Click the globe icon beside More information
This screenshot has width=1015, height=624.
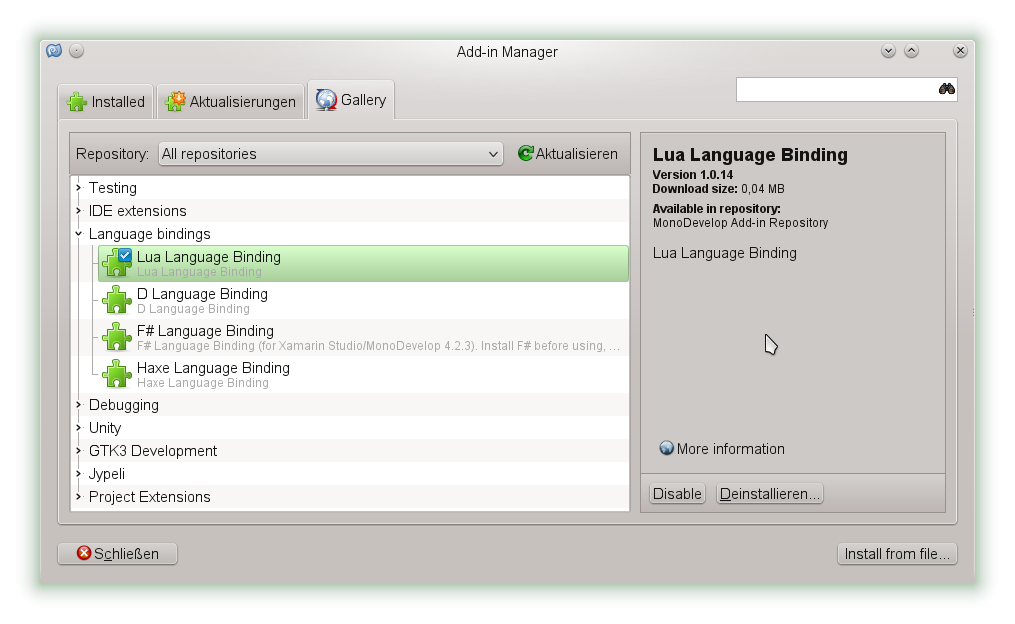coord(664,449)
